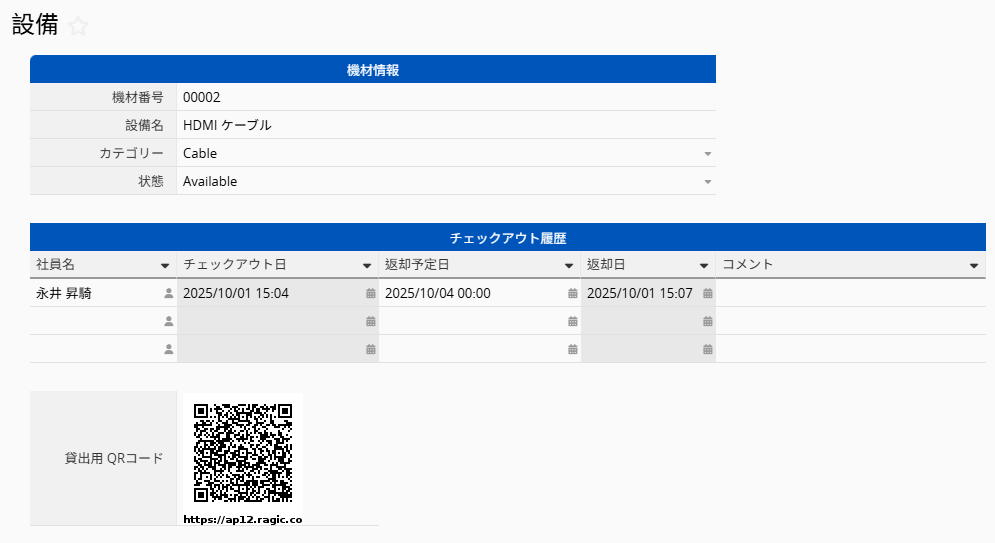Open 返却予定日 column header arrow
Viewport: 995px width, 543px height.
point(569,266)
